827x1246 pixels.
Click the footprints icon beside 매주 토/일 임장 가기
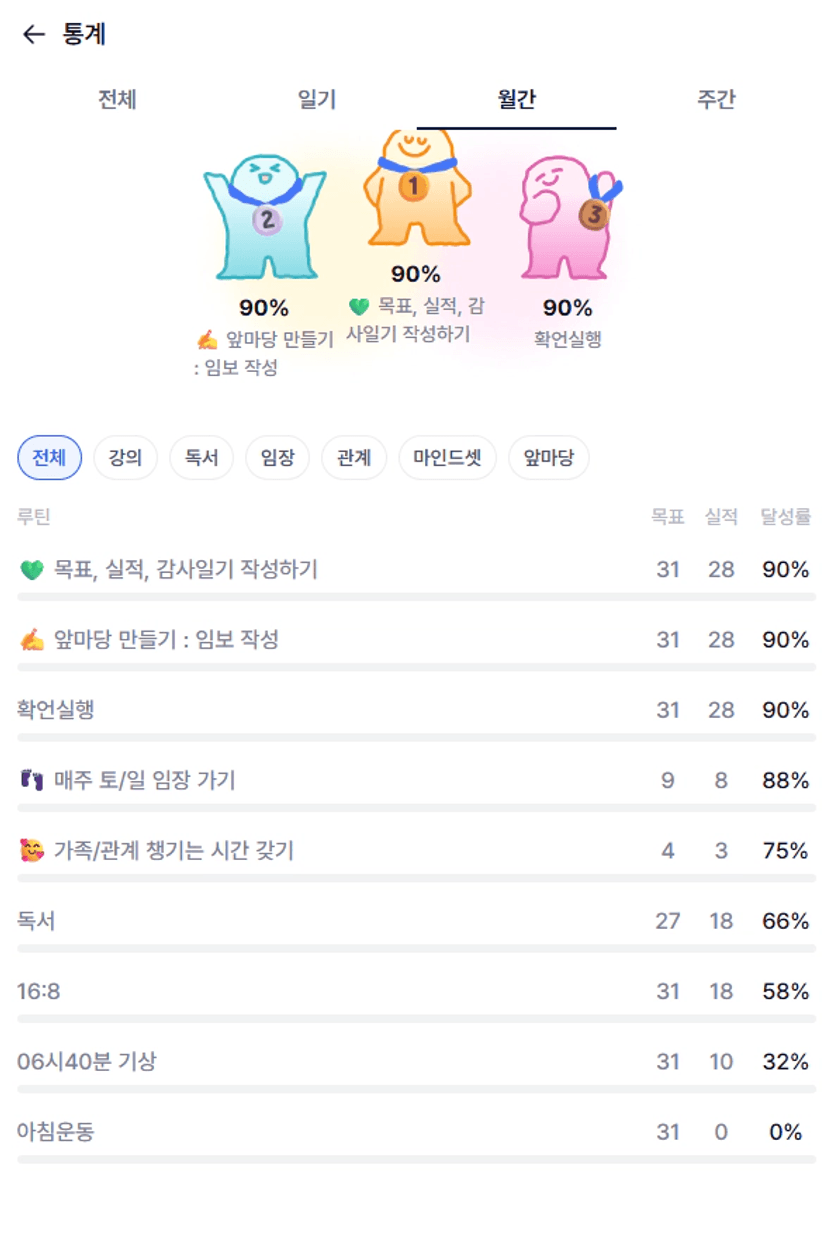tap(32, 780)
